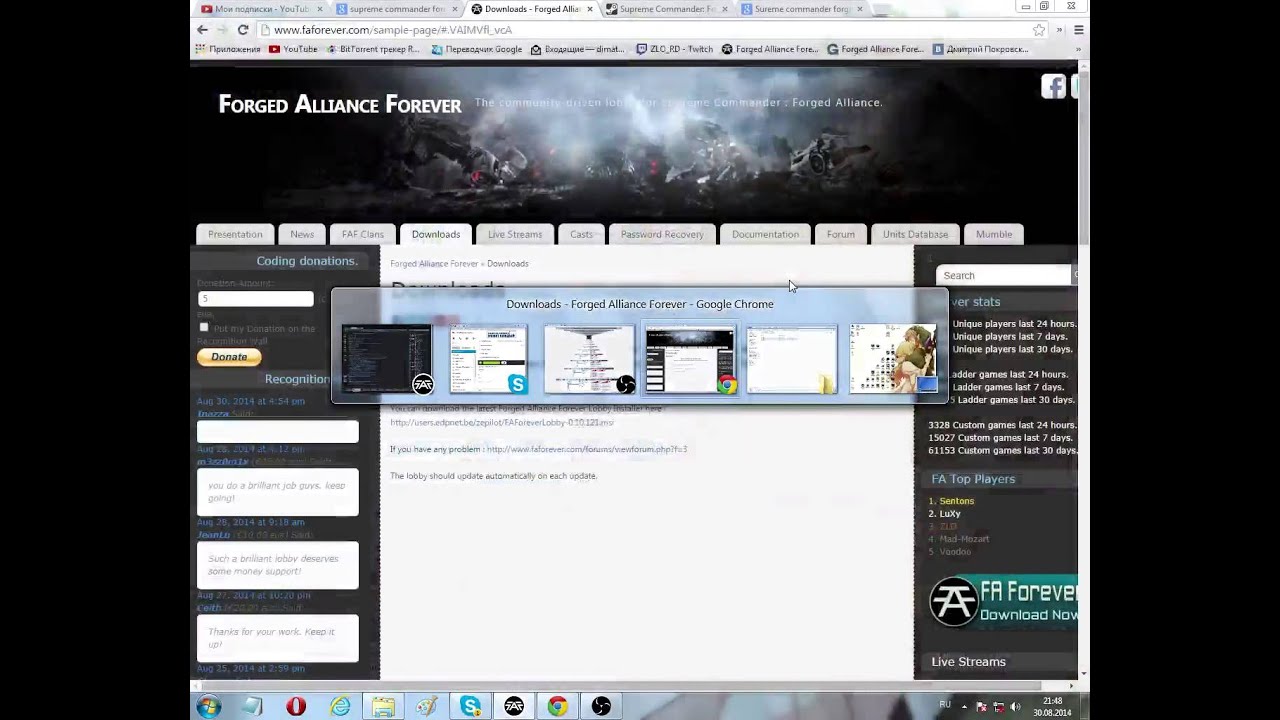1280x720 pixels.
Task: Open the Units Database menu item
Action: tap(915, 234)
